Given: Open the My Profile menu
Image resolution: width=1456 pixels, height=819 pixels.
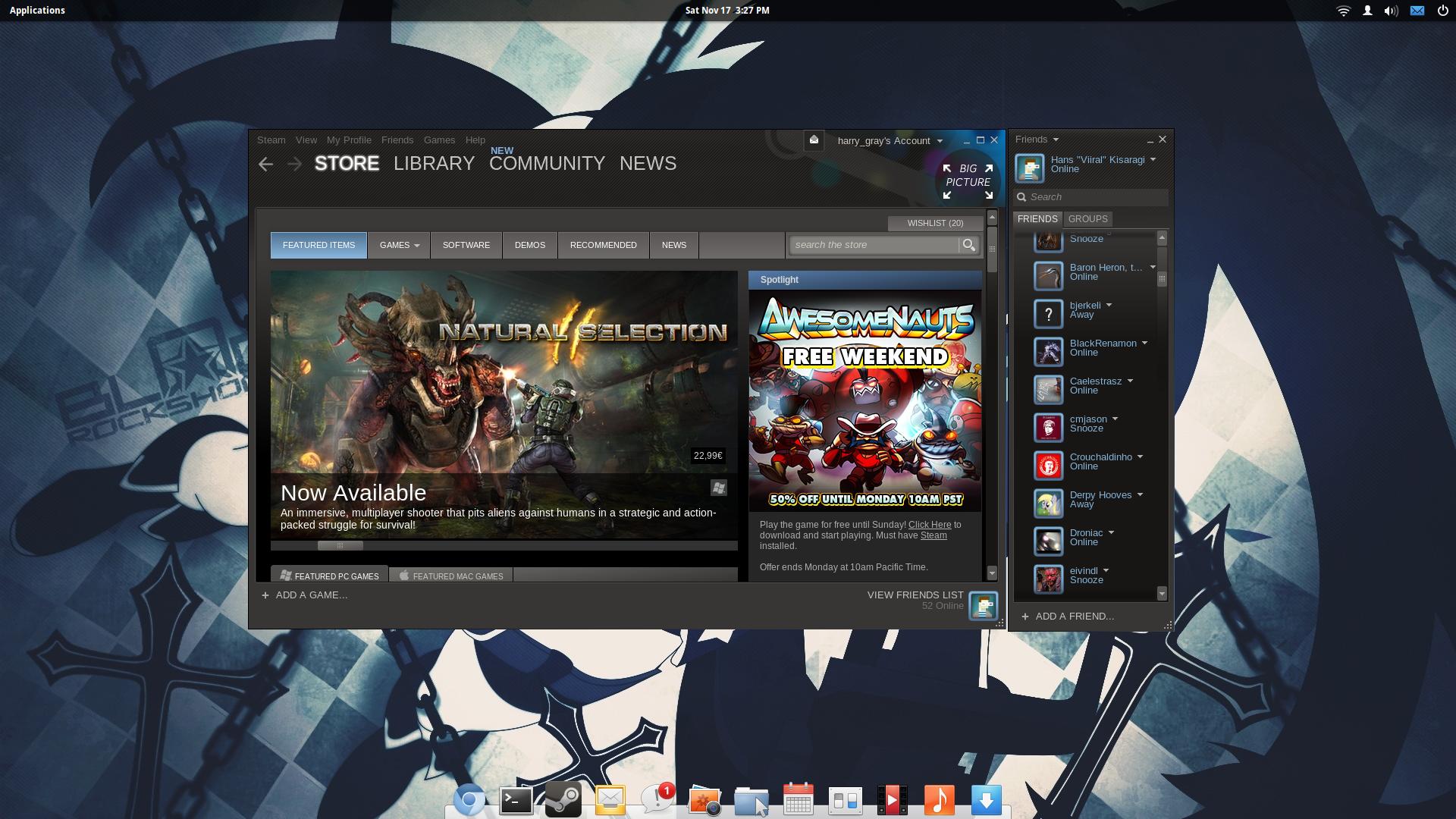Looking at the screenshot, I should click(349, 140).
